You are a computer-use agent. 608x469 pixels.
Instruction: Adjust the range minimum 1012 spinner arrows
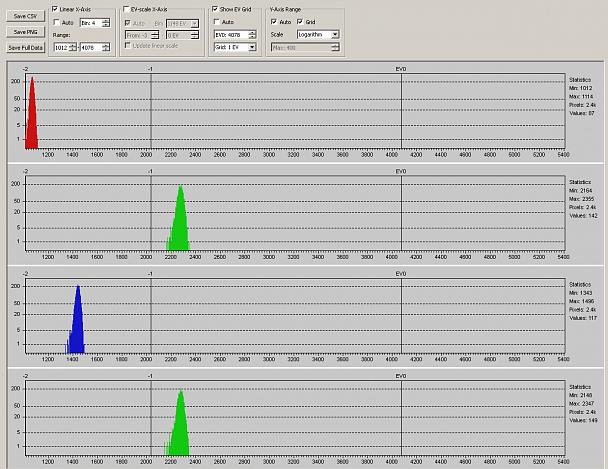pos(73,48)
